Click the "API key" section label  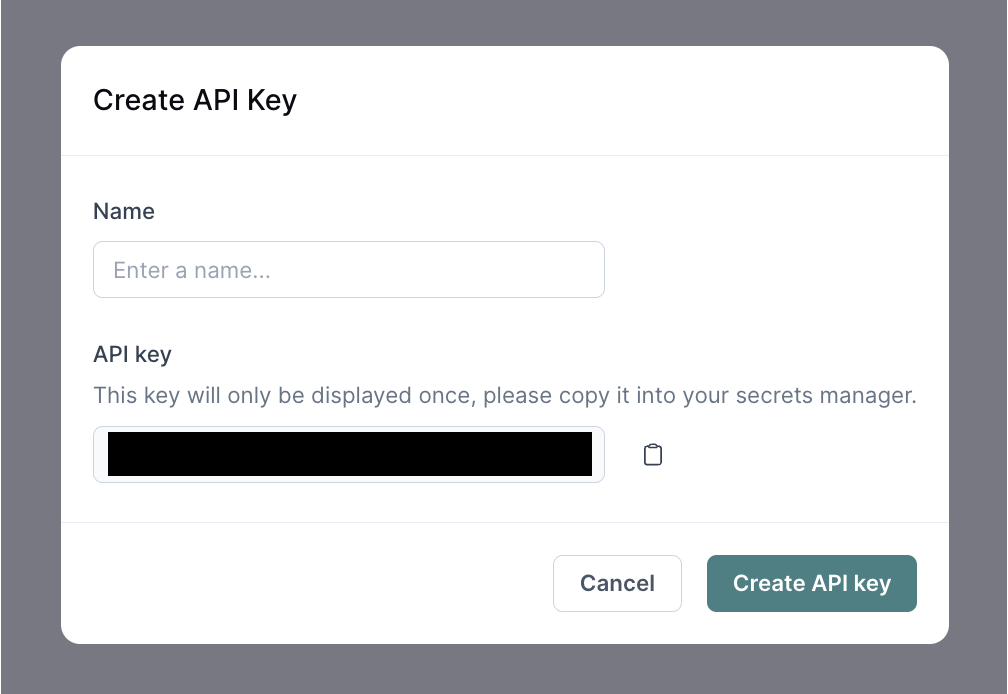132,354
